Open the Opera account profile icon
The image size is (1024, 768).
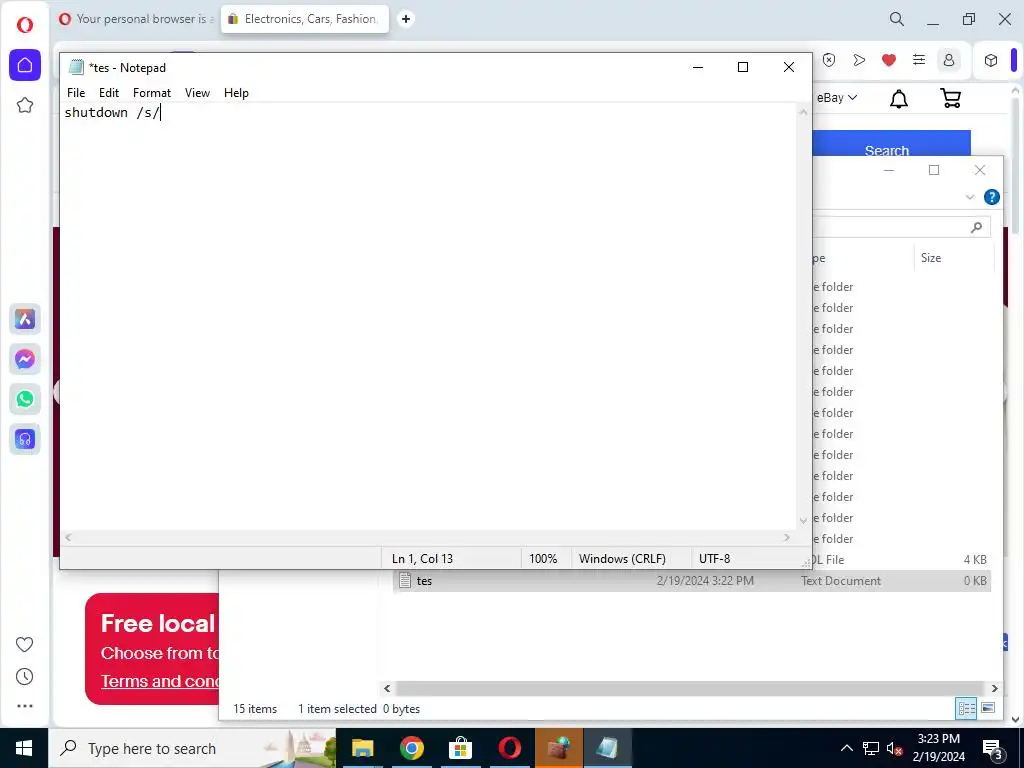tap(949, 60)
